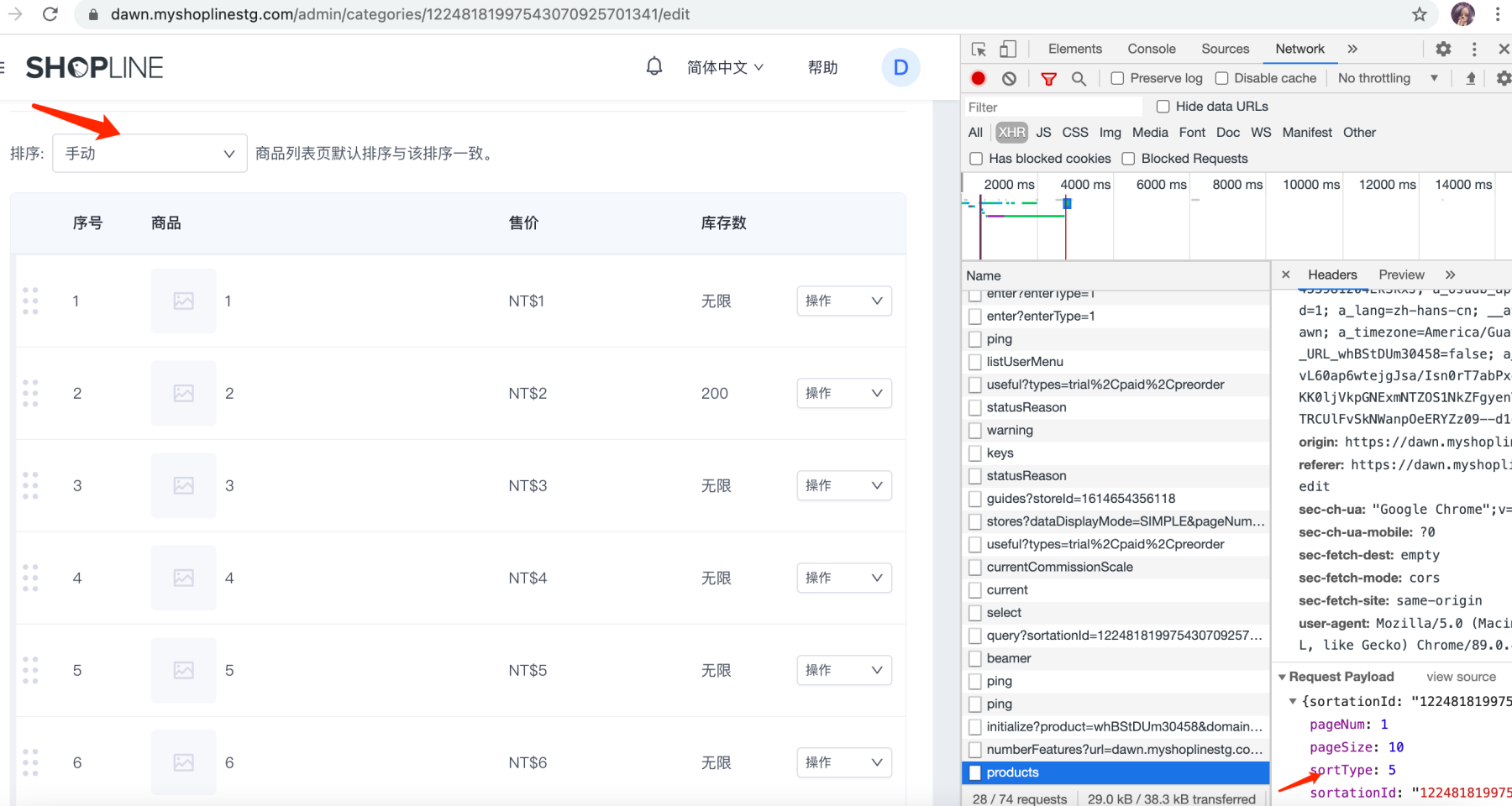The width and height of the screenshot is (1512, 806).
Task: Check Blocked Requests
Action: coord(1128,159)
